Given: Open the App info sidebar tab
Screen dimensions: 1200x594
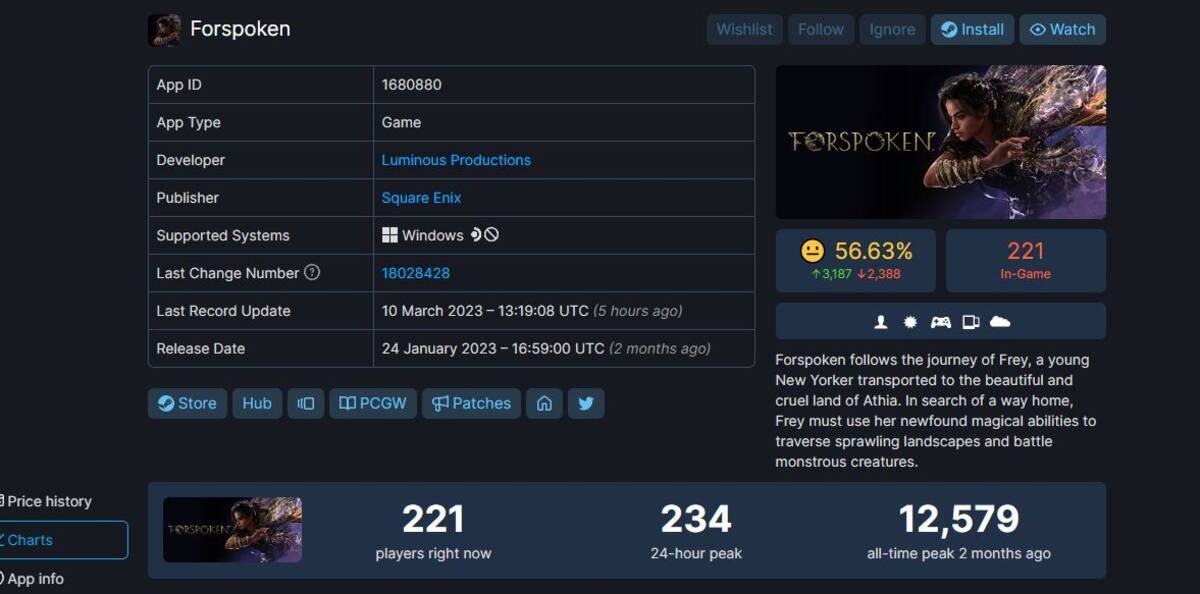Looking at the screenshot, I should pos(35,578).
